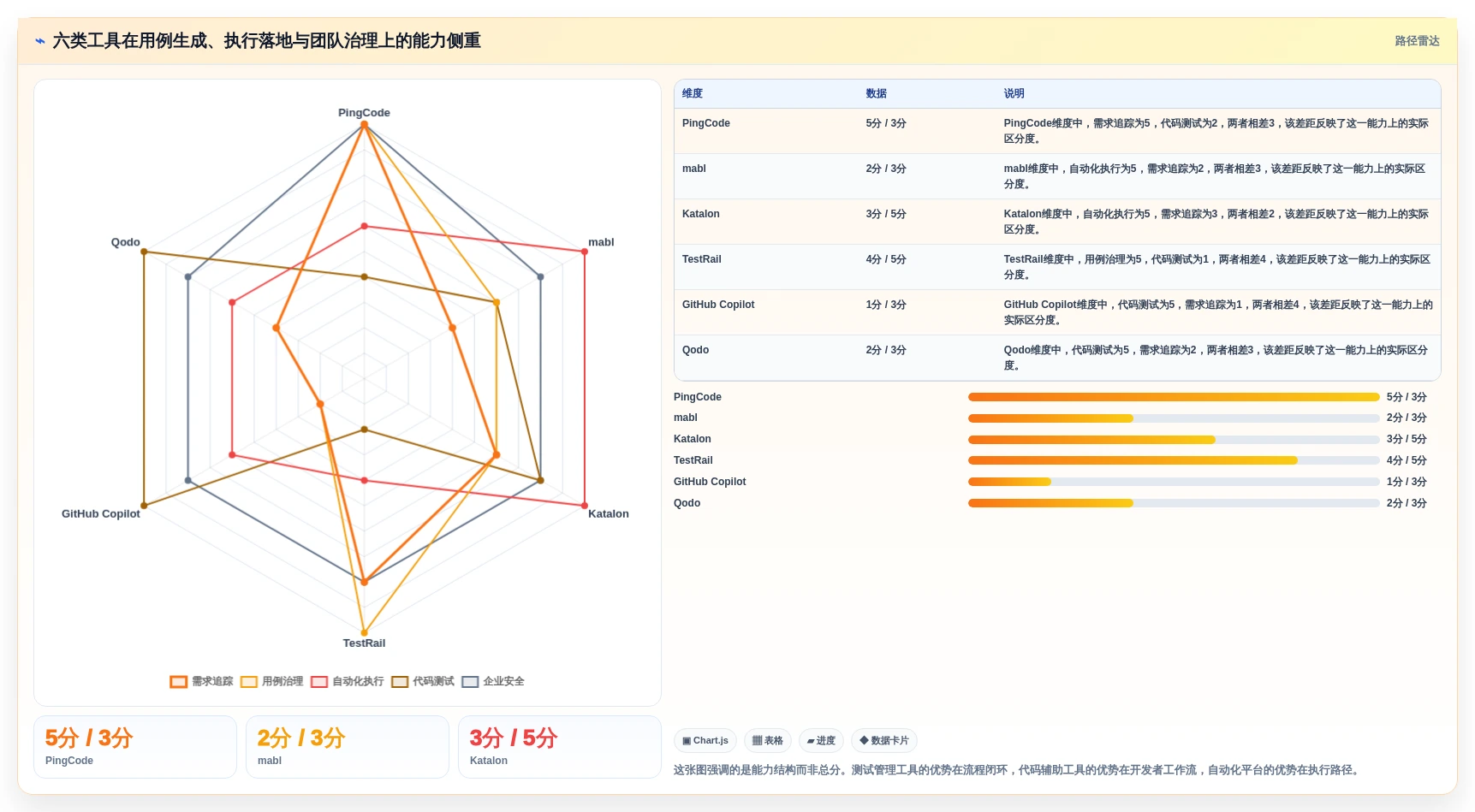
Task: Click the brown data point at Qodo vertex
Action: (144, 252)
